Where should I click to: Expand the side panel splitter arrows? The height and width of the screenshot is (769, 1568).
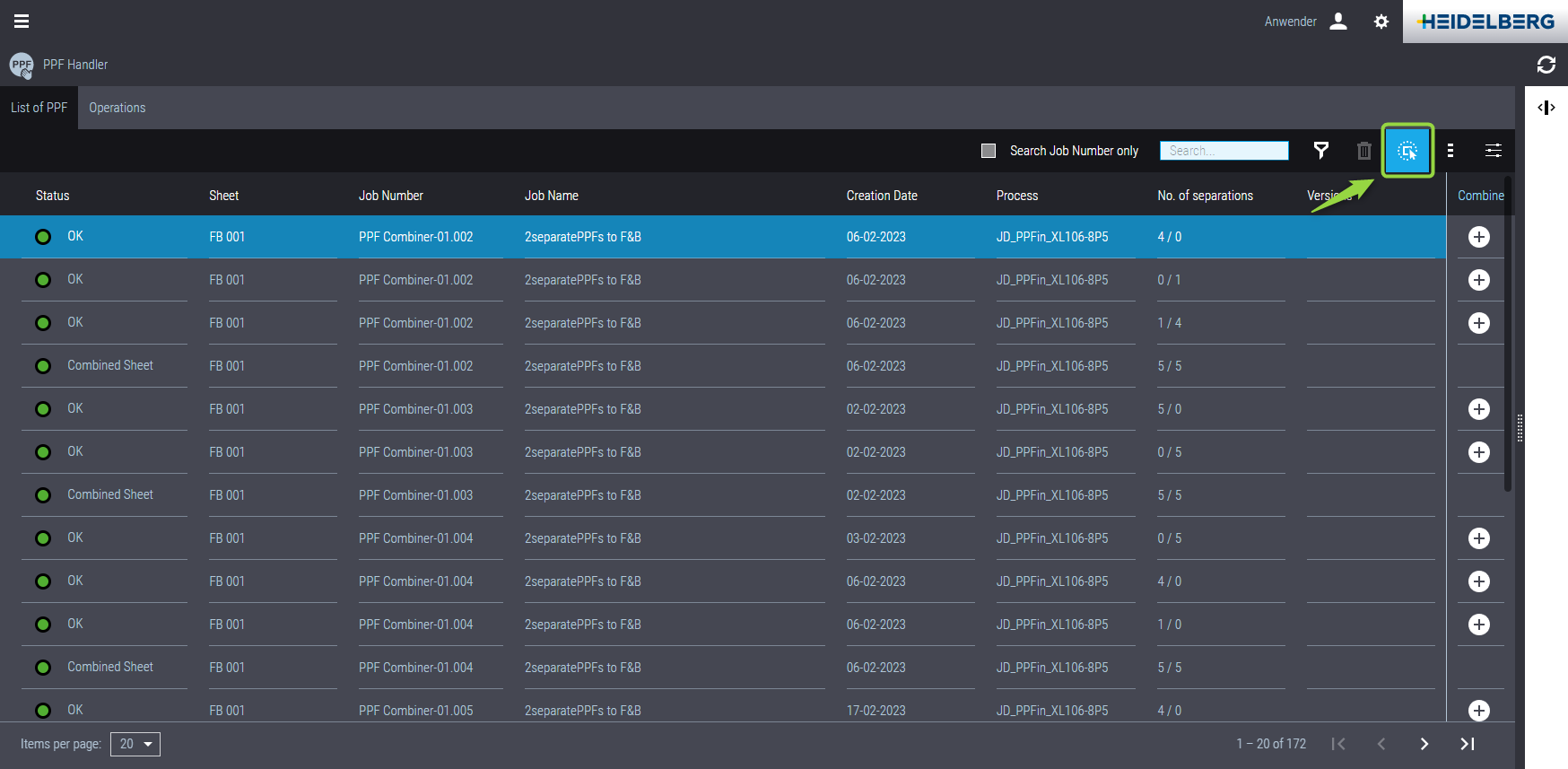(1546, 108)
